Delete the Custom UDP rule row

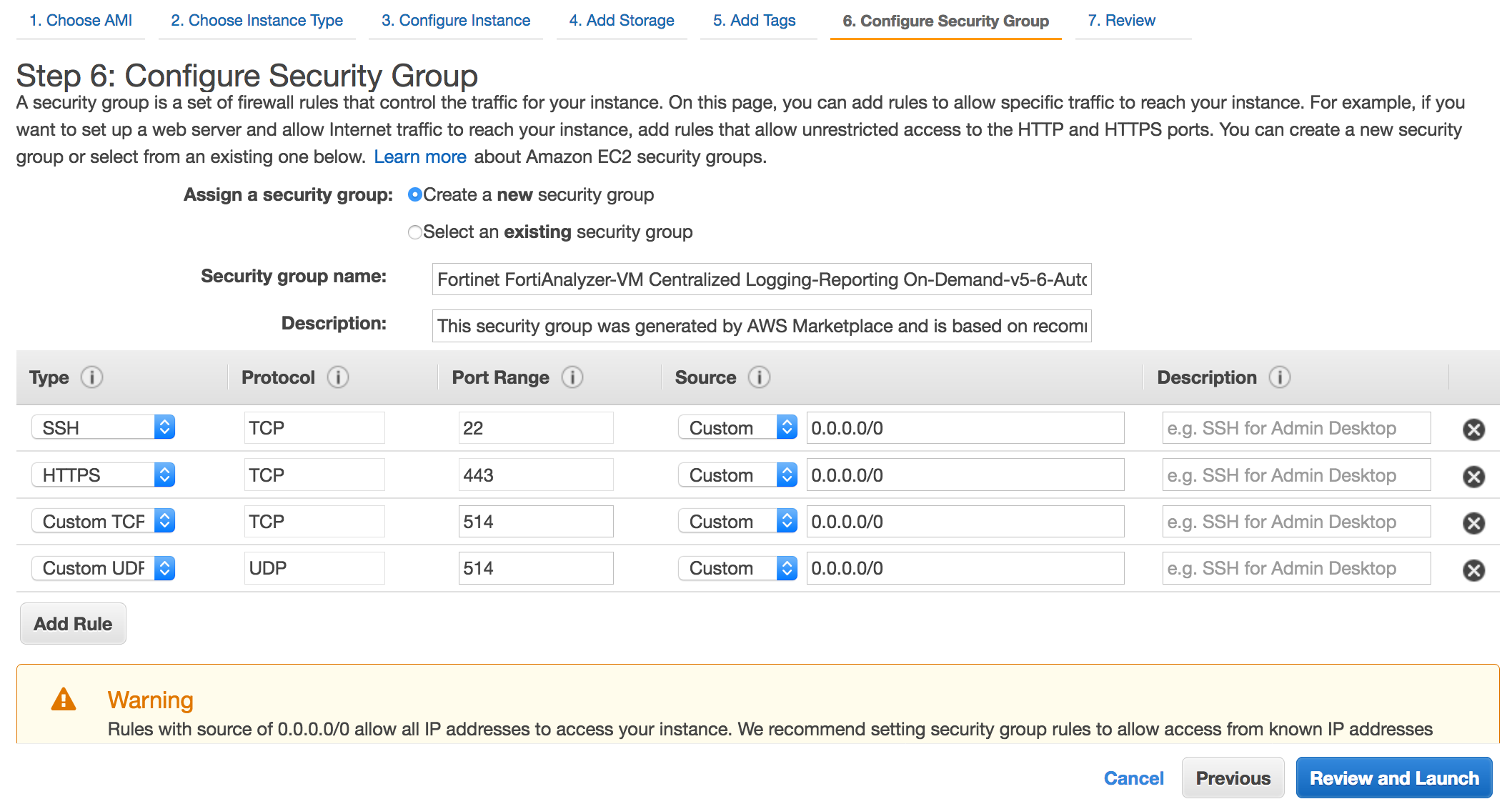click(x=1473, y=570)
